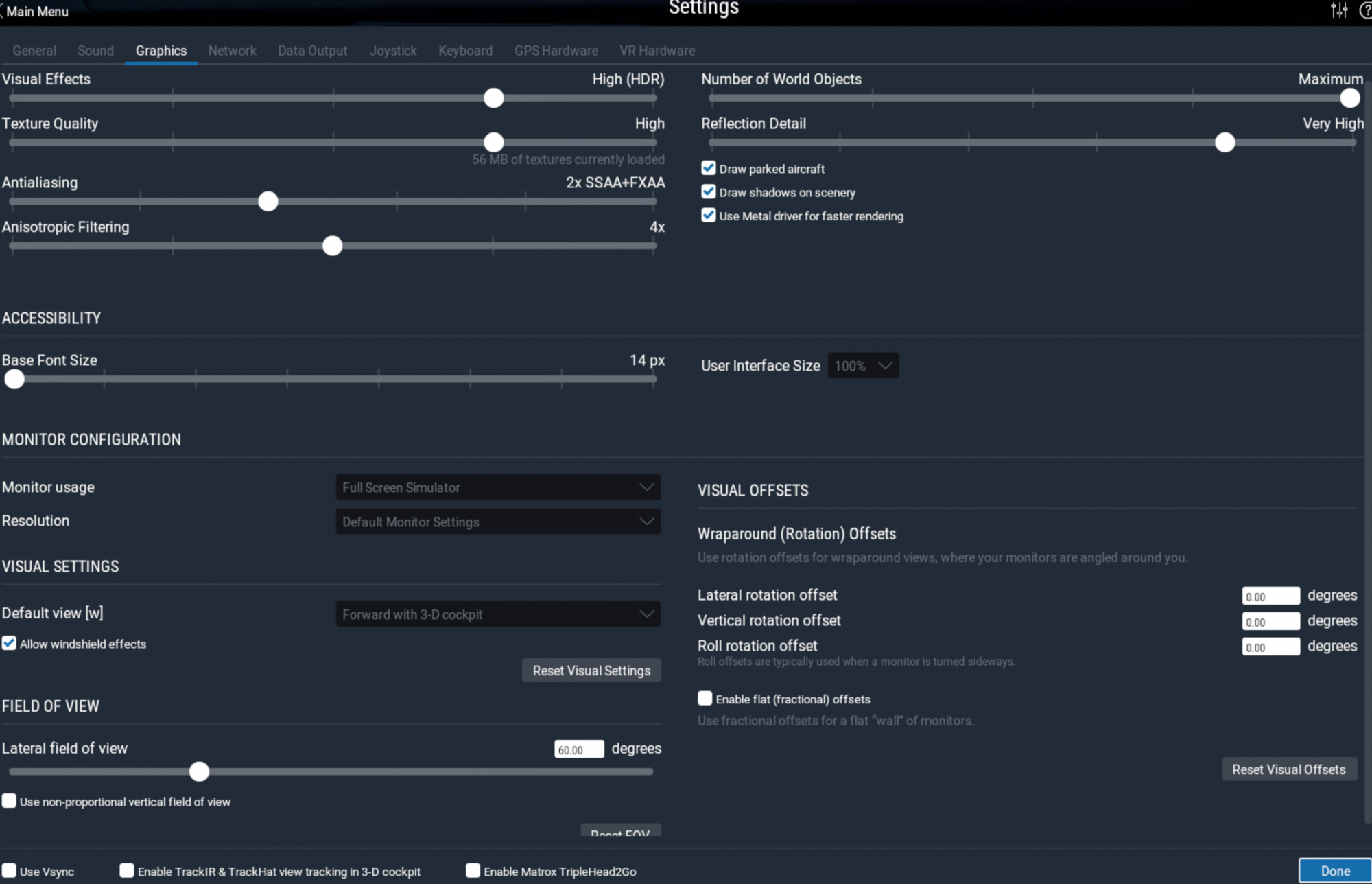Click Reset Visual Offsets button
Viewport: 1372px width, 884px height.
(1288, 769)
